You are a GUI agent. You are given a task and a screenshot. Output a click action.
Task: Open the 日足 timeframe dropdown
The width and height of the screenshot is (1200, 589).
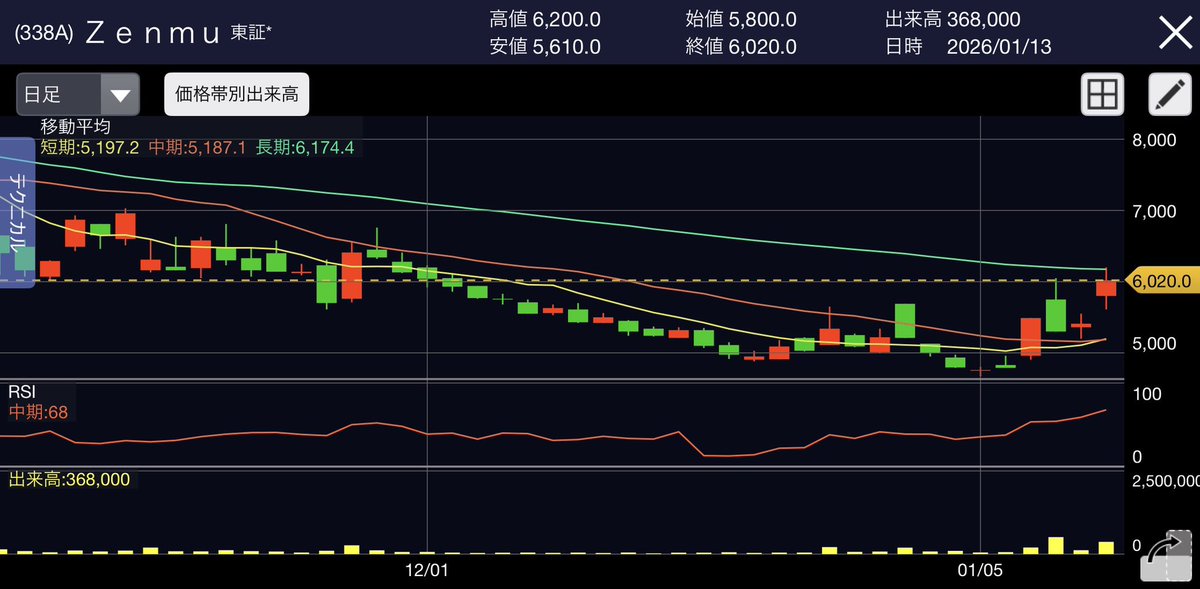click(77, 95)
